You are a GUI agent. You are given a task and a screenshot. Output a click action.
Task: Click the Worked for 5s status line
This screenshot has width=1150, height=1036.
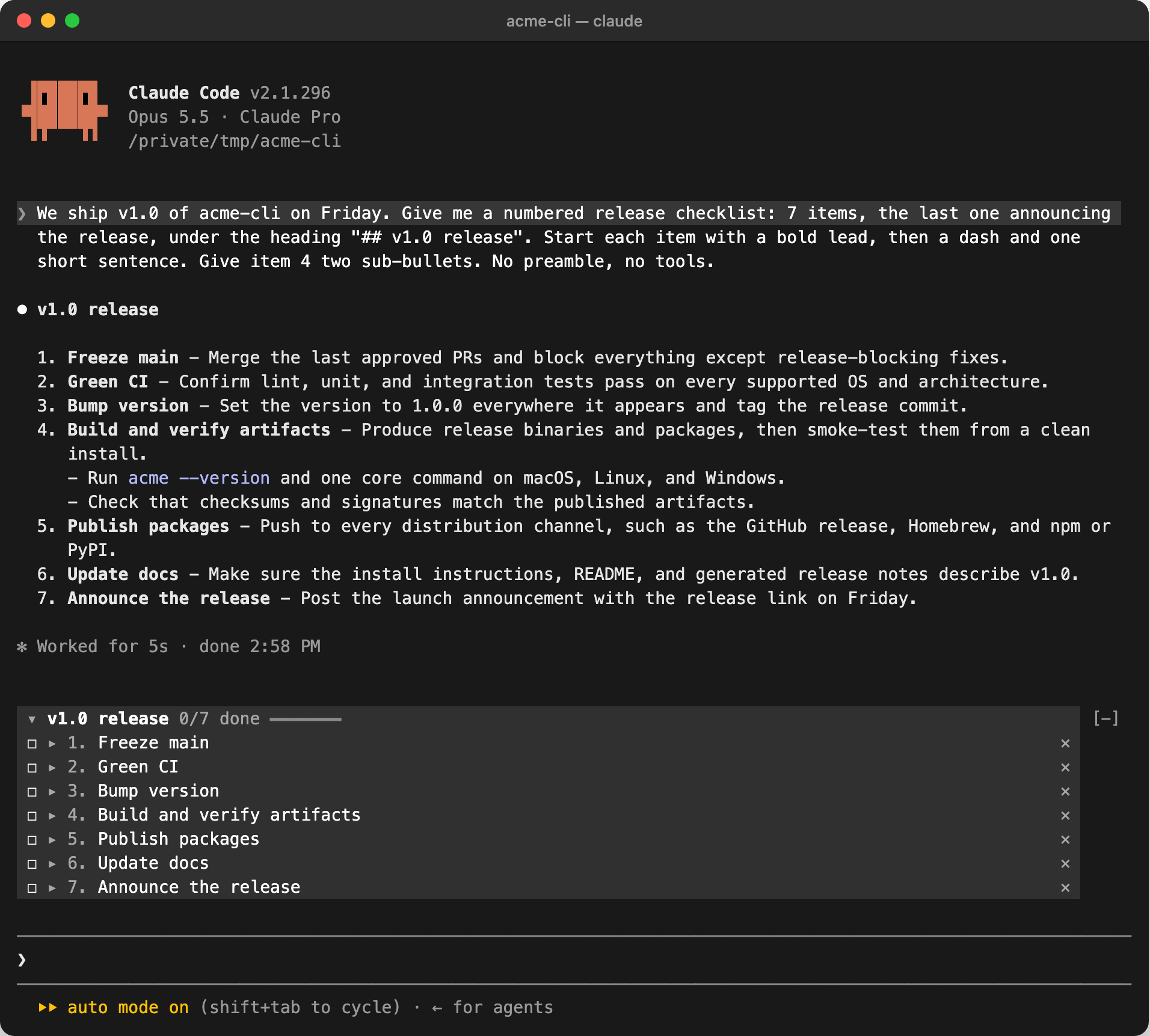(x=169, y=646)
